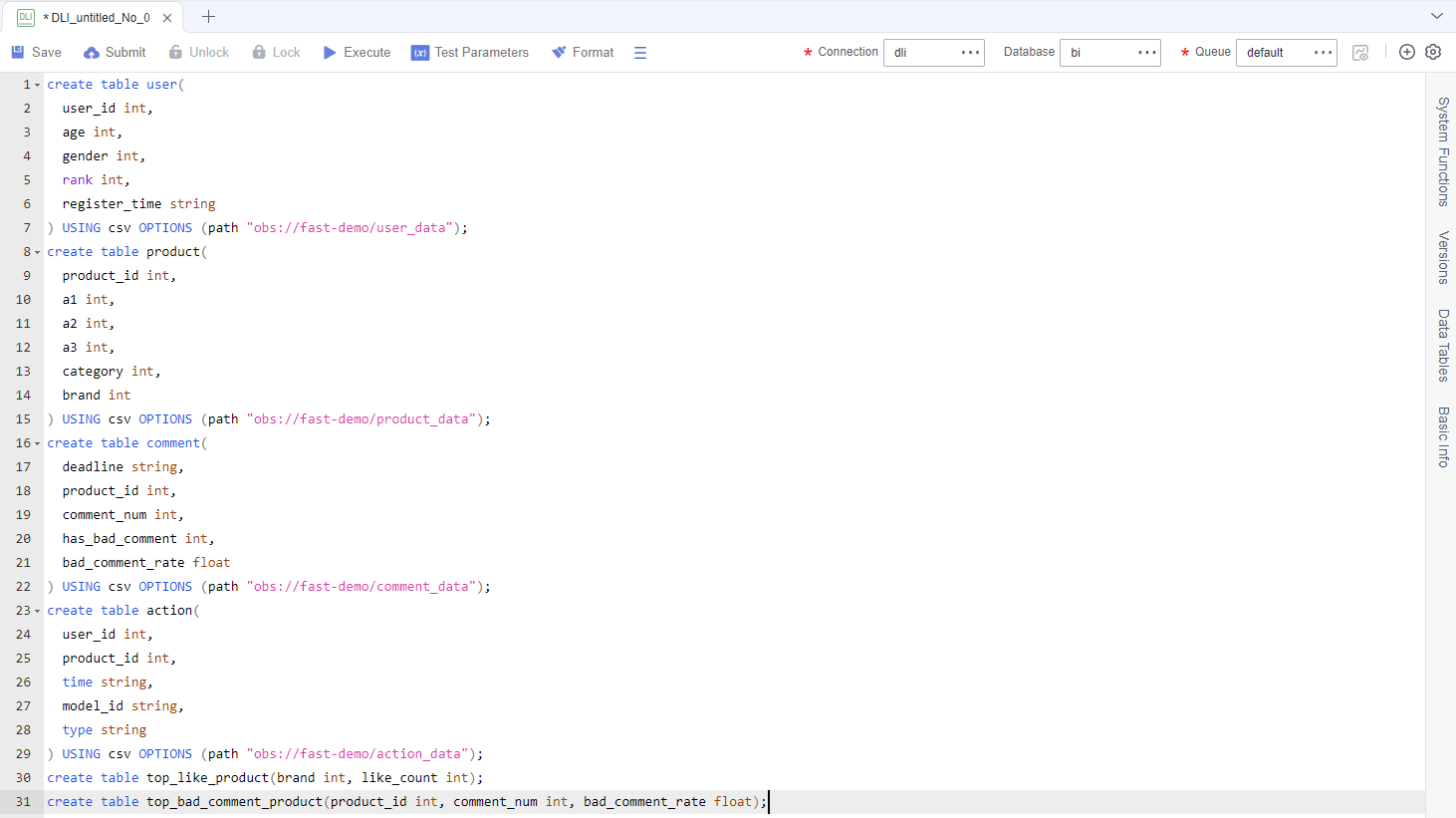Submit the script using the cloud upload icon
Viewport: 1456px width, 818px height.
point(92,53)
